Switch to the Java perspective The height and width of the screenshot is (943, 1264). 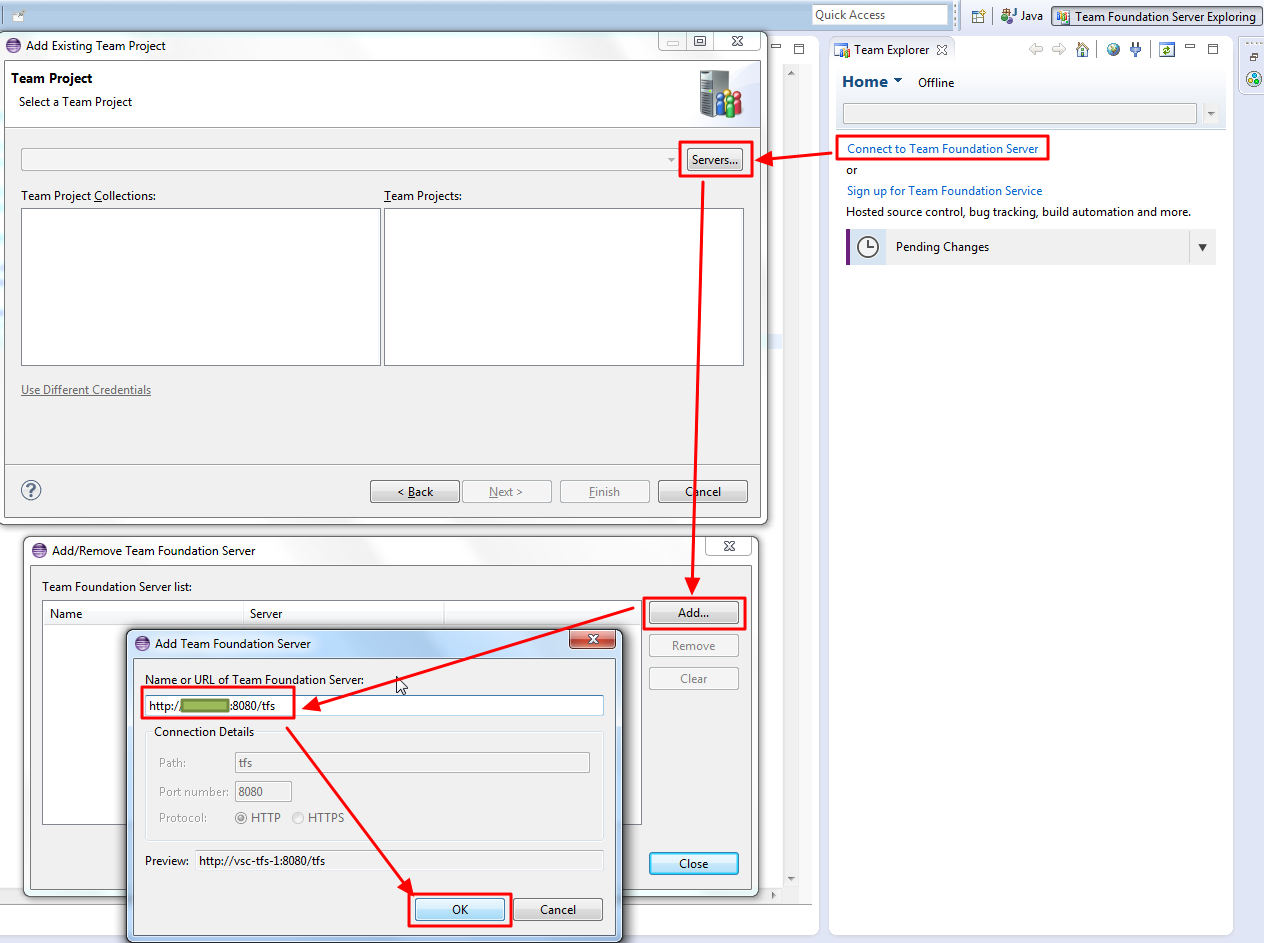[1022, 16]
